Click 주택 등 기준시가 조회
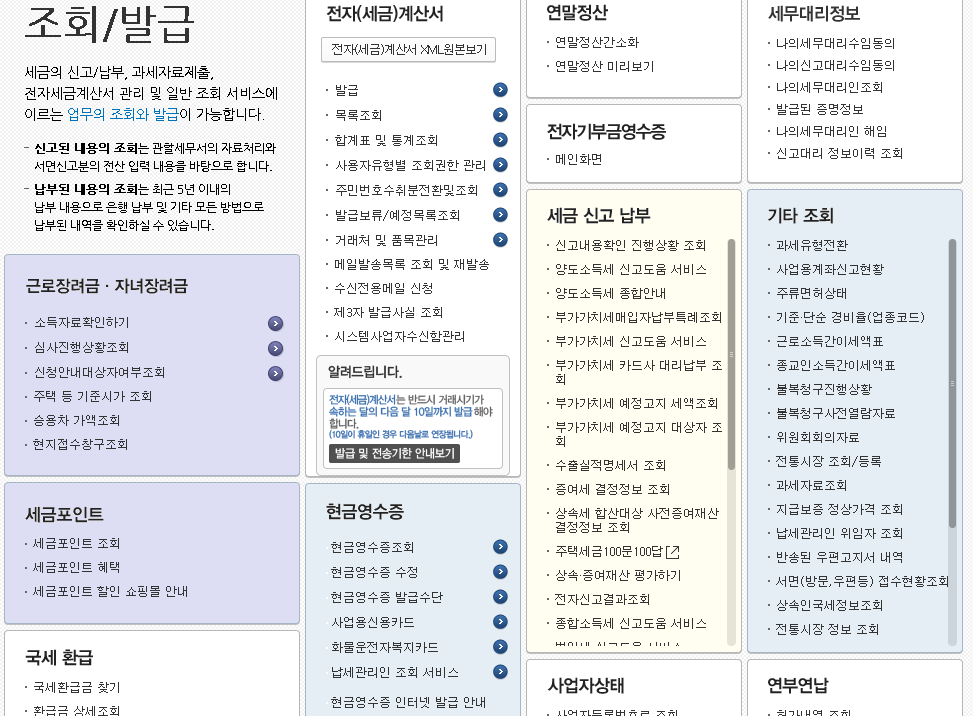The height and width of the screenshot is (716, 973). click(92, 396)
